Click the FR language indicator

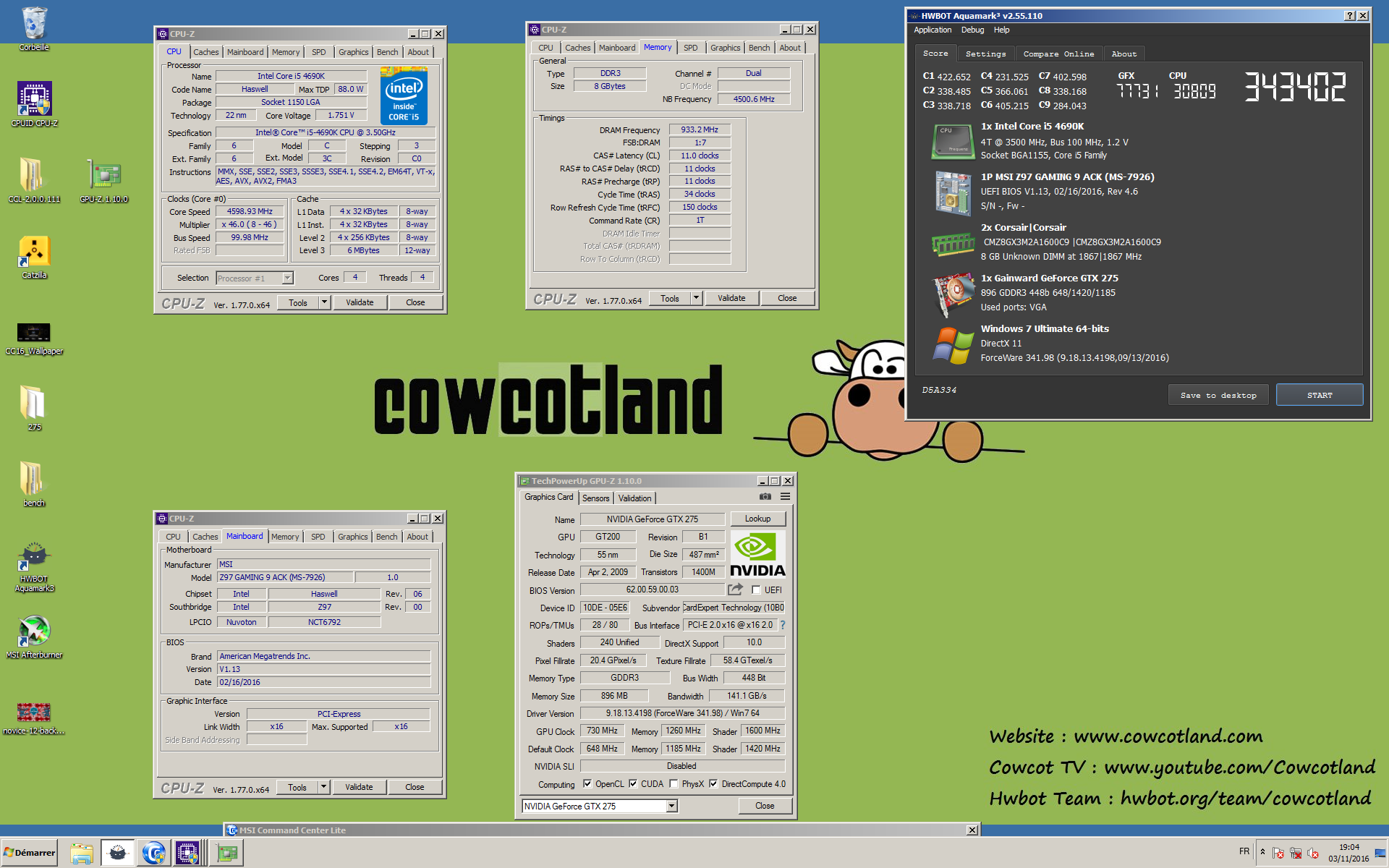click(x=1244, y=851)
